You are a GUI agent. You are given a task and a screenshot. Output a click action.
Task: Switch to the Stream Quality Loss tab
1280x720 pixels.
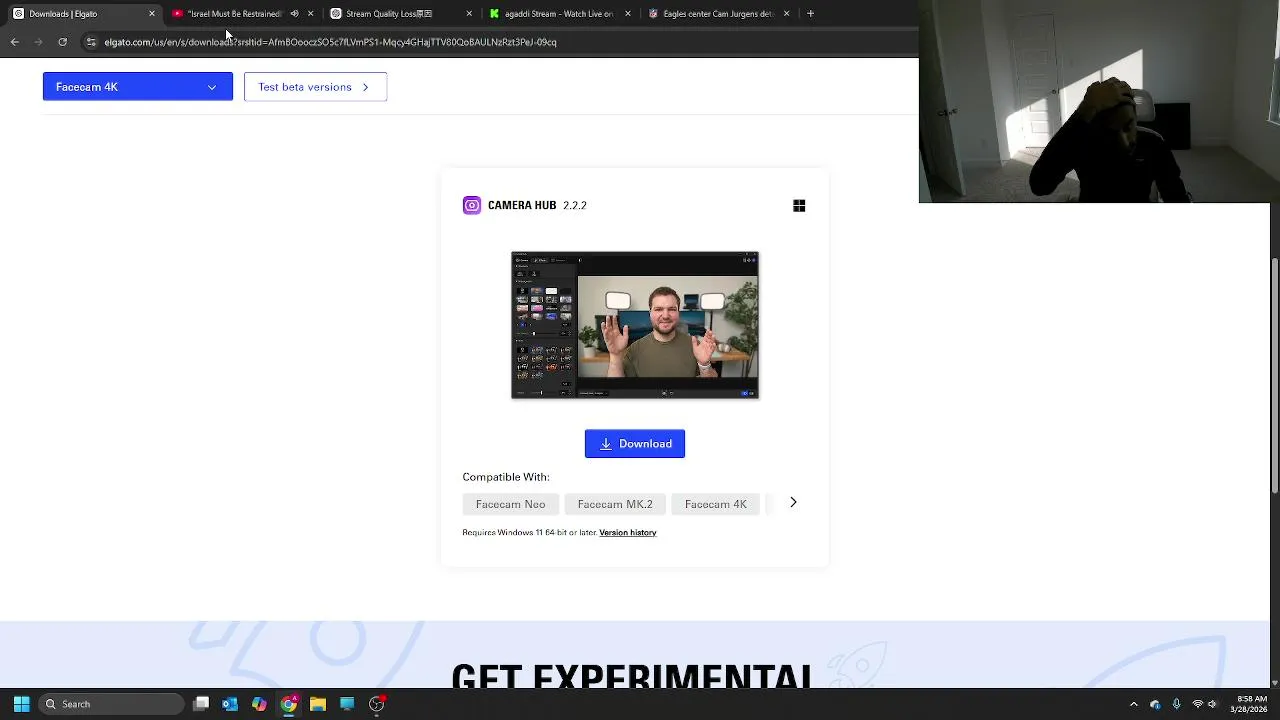395,14
